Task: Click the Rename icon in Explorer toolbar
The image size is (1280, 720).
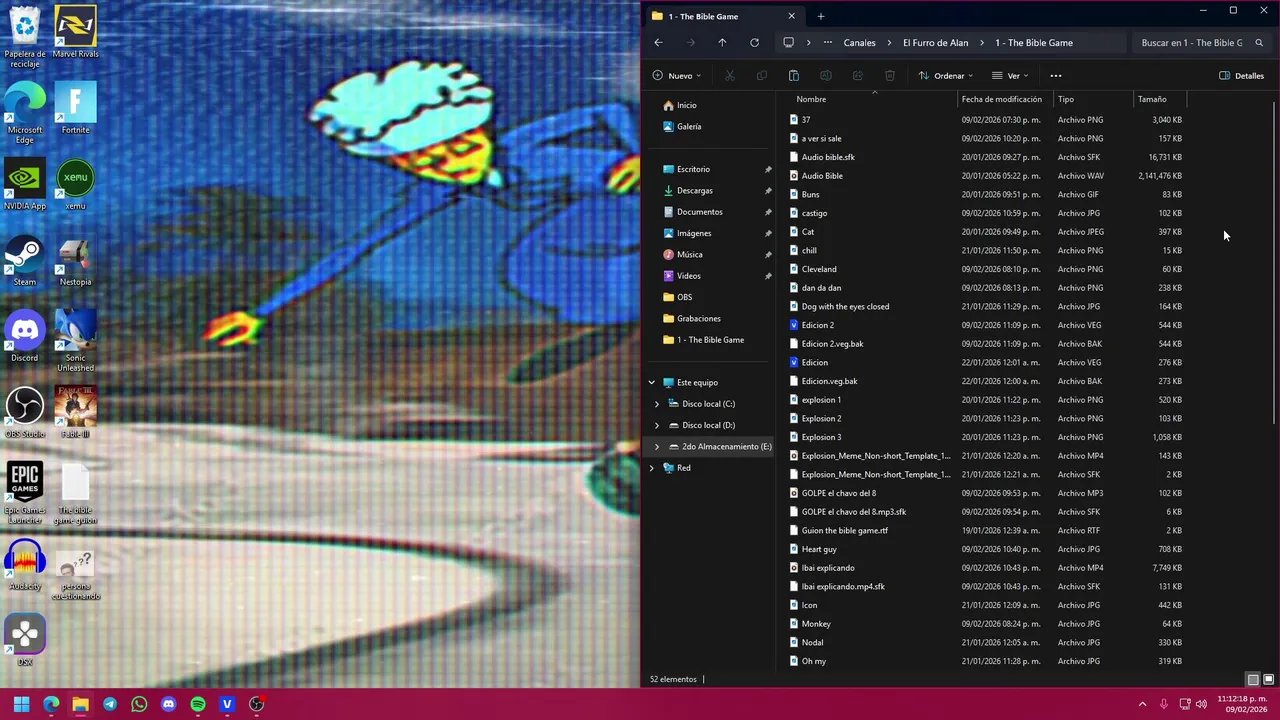Action: coord(826,76)
